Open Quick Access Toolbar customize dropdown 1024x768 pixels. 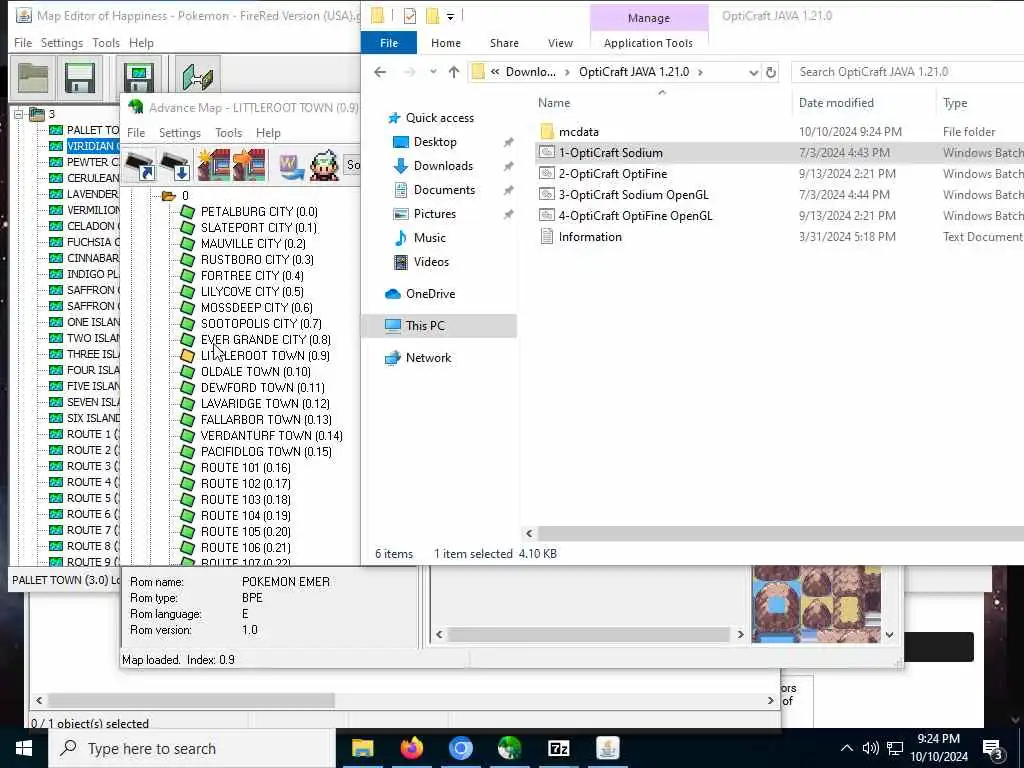coord(451,16)
